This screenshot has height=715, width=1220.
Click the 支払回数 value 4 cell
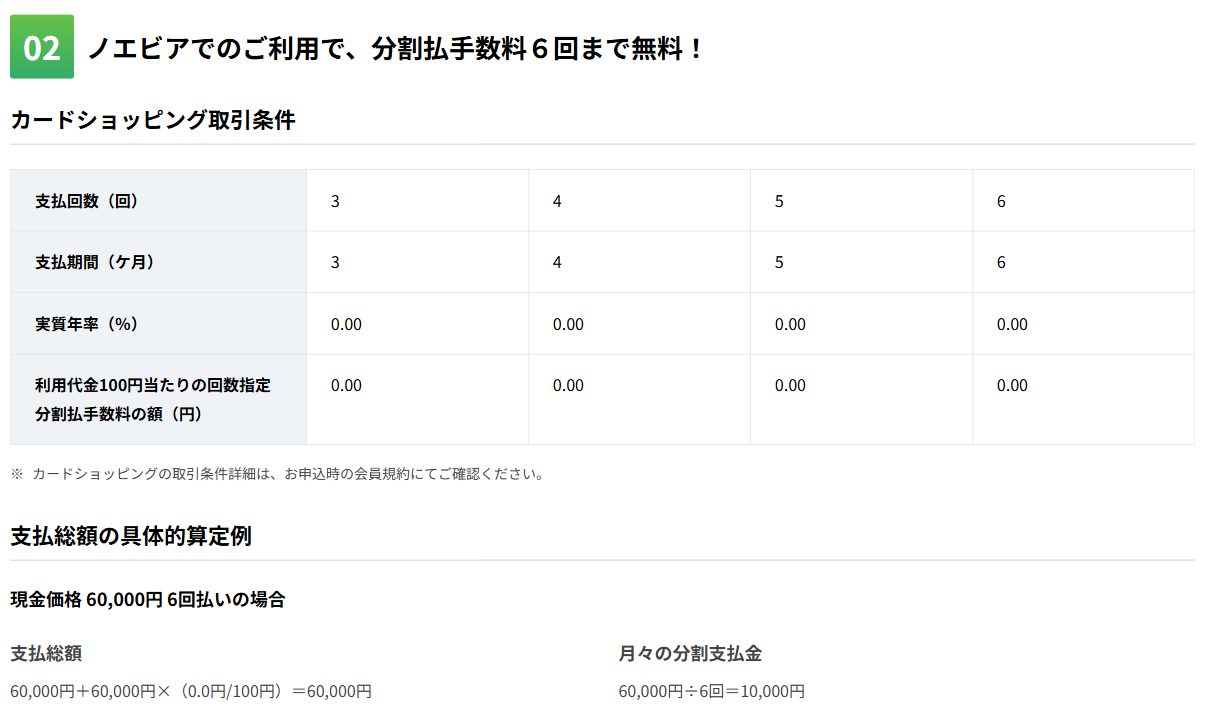click(x=640, y=201)
